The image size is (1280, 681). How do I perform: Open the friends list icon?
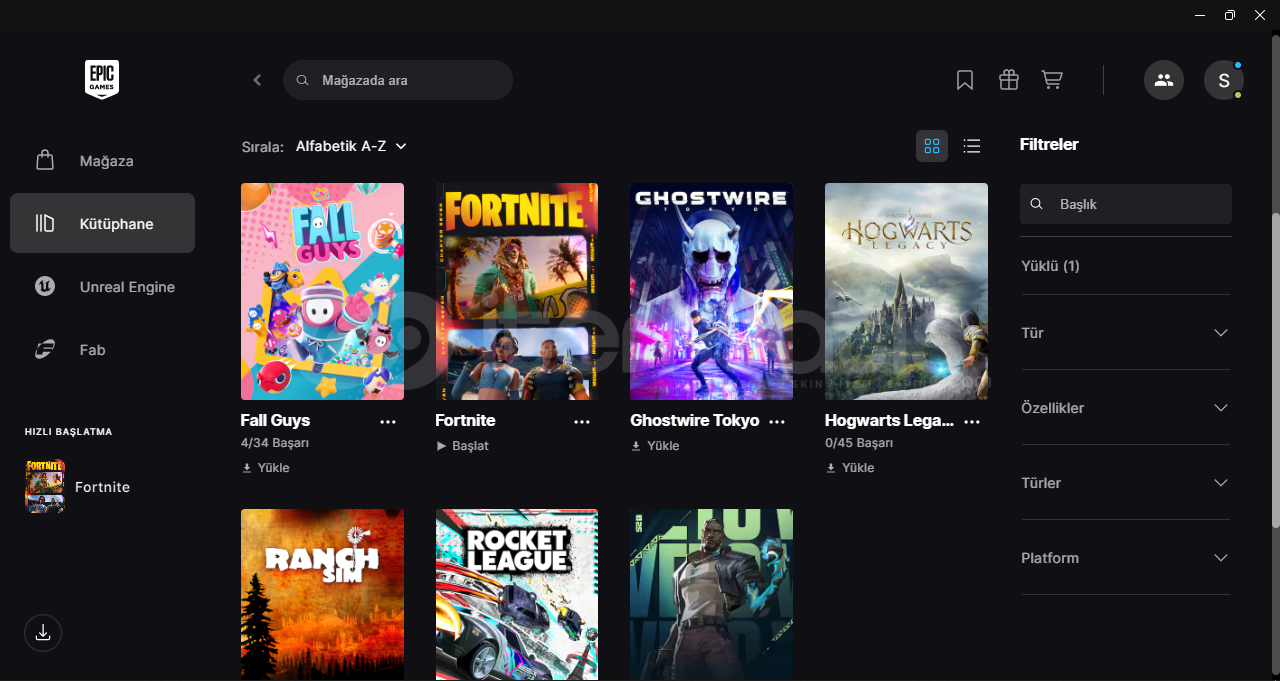tap(1163, 80)
